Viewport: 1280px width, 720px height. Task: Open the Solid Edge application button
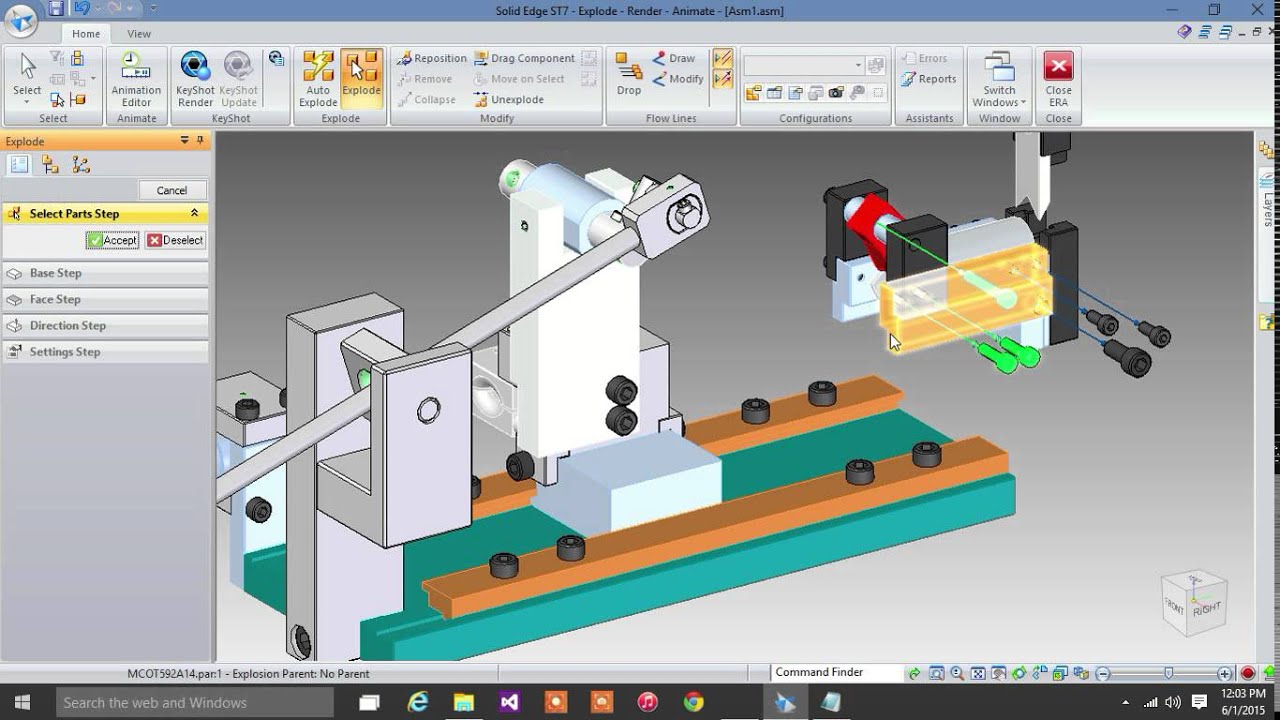21,19
